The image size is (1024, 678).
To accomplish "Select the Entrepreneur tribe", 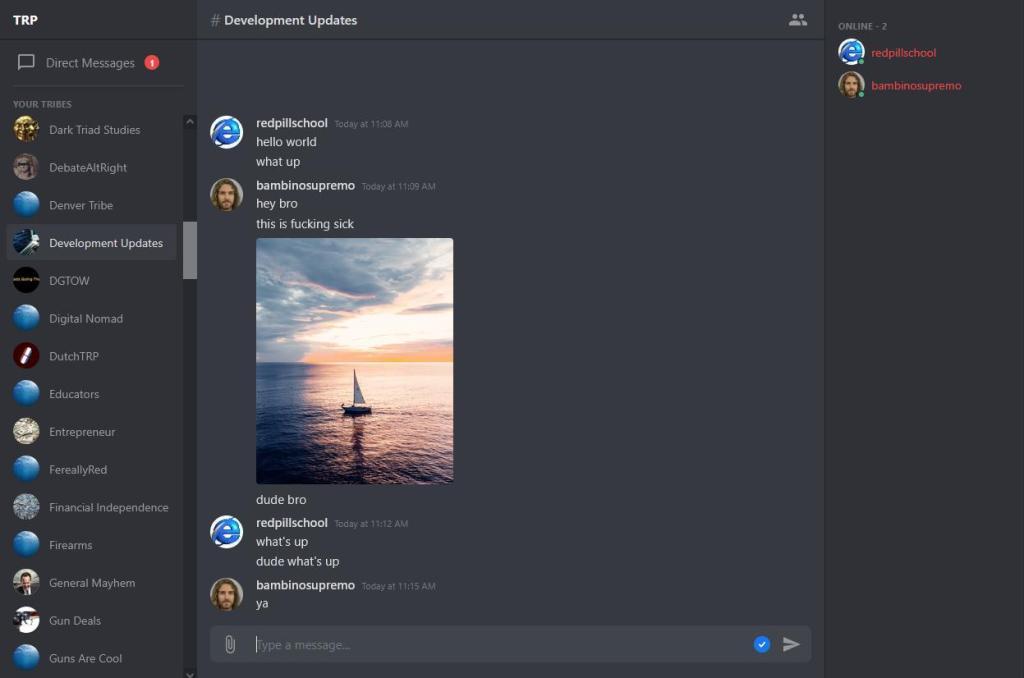I will pyautogui.click(x=82, y=432).
